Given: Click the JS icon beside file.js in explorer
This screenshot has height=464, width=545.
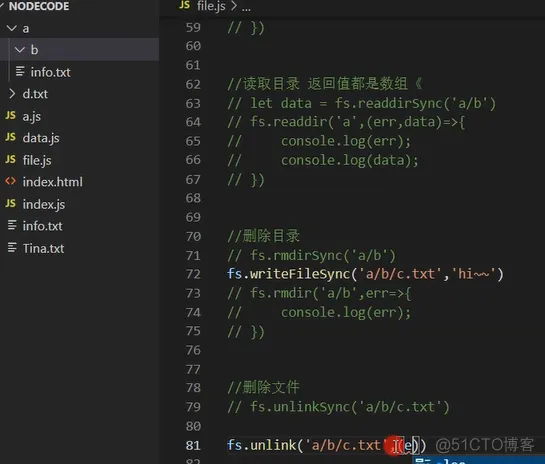Looking at the screenshot, I should 10,159.
